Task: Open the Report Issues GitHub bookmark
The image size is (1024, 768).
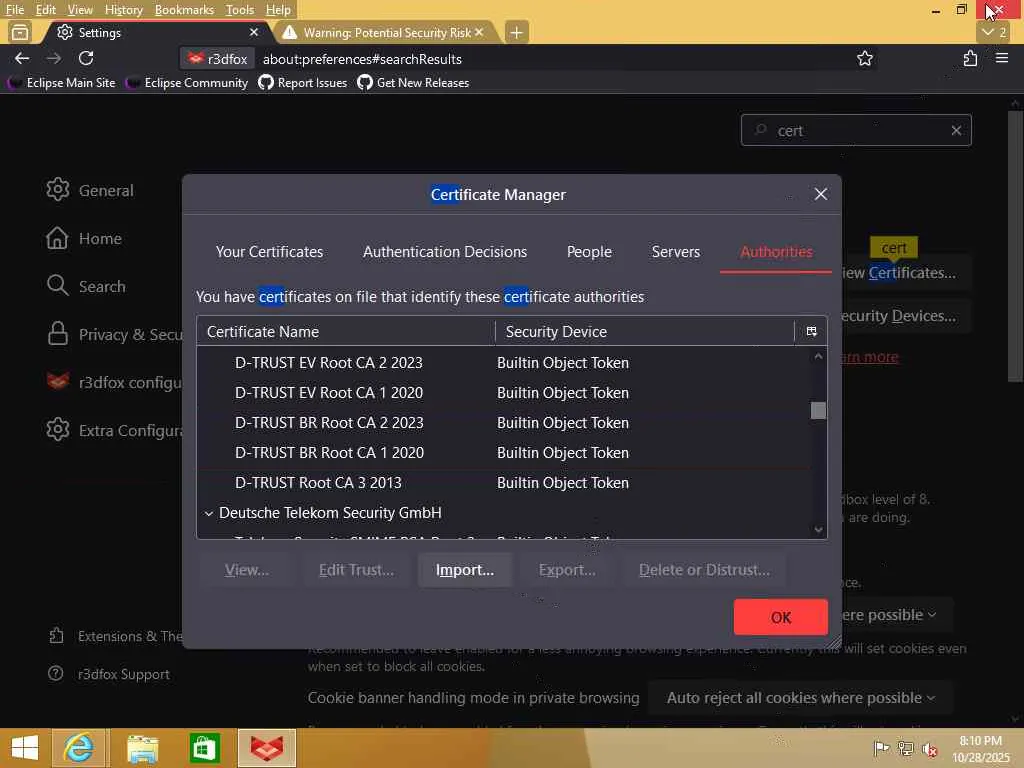Action: pos(302,83)
